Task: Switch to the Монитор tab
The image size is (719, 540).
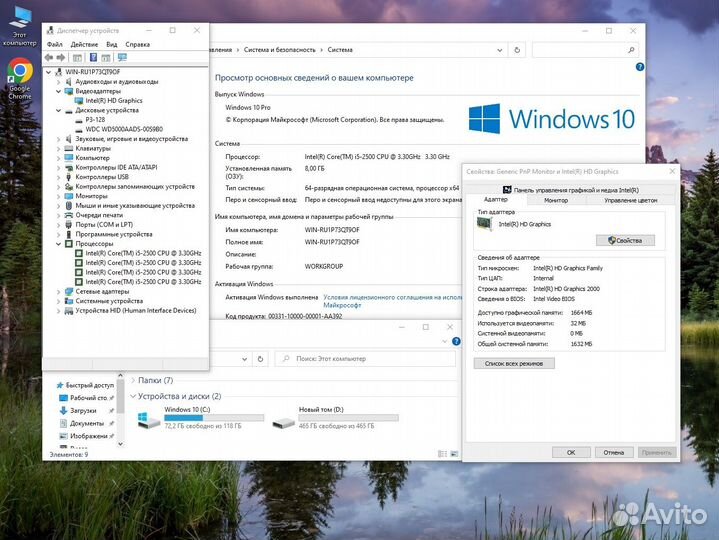Action: click(x=556, y=200)
